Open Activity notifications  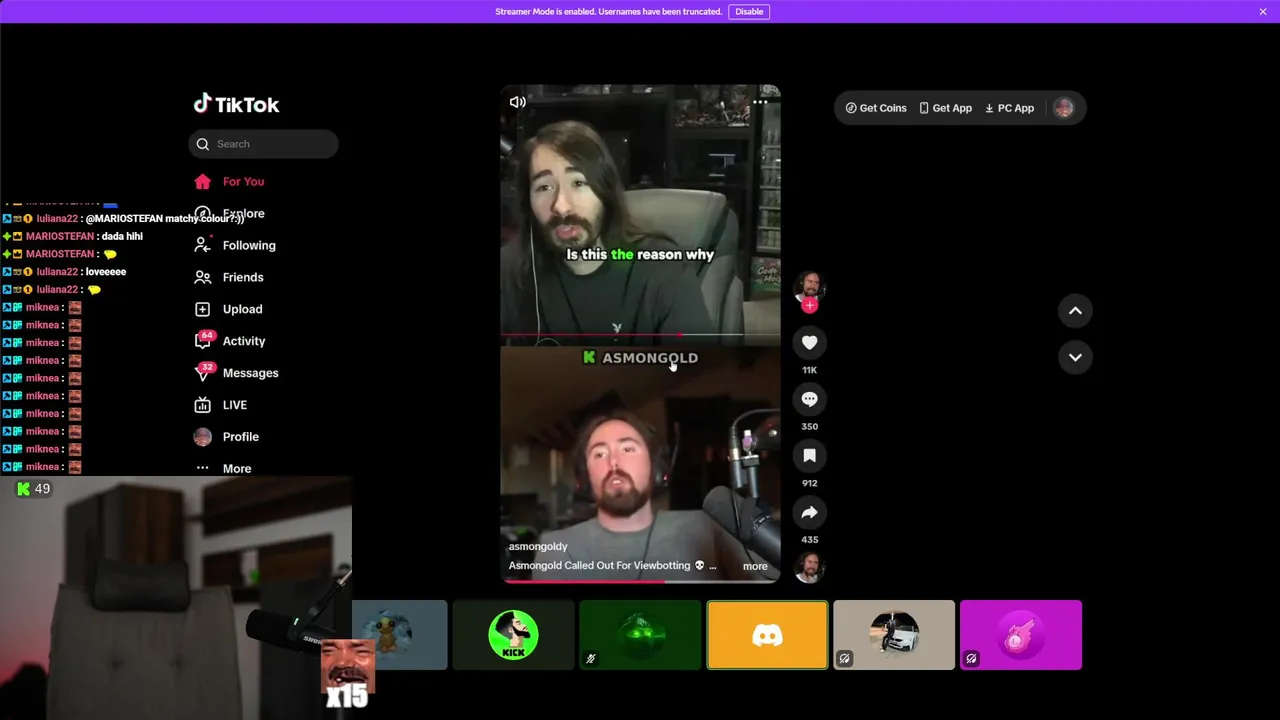click(x=244, y=341)
